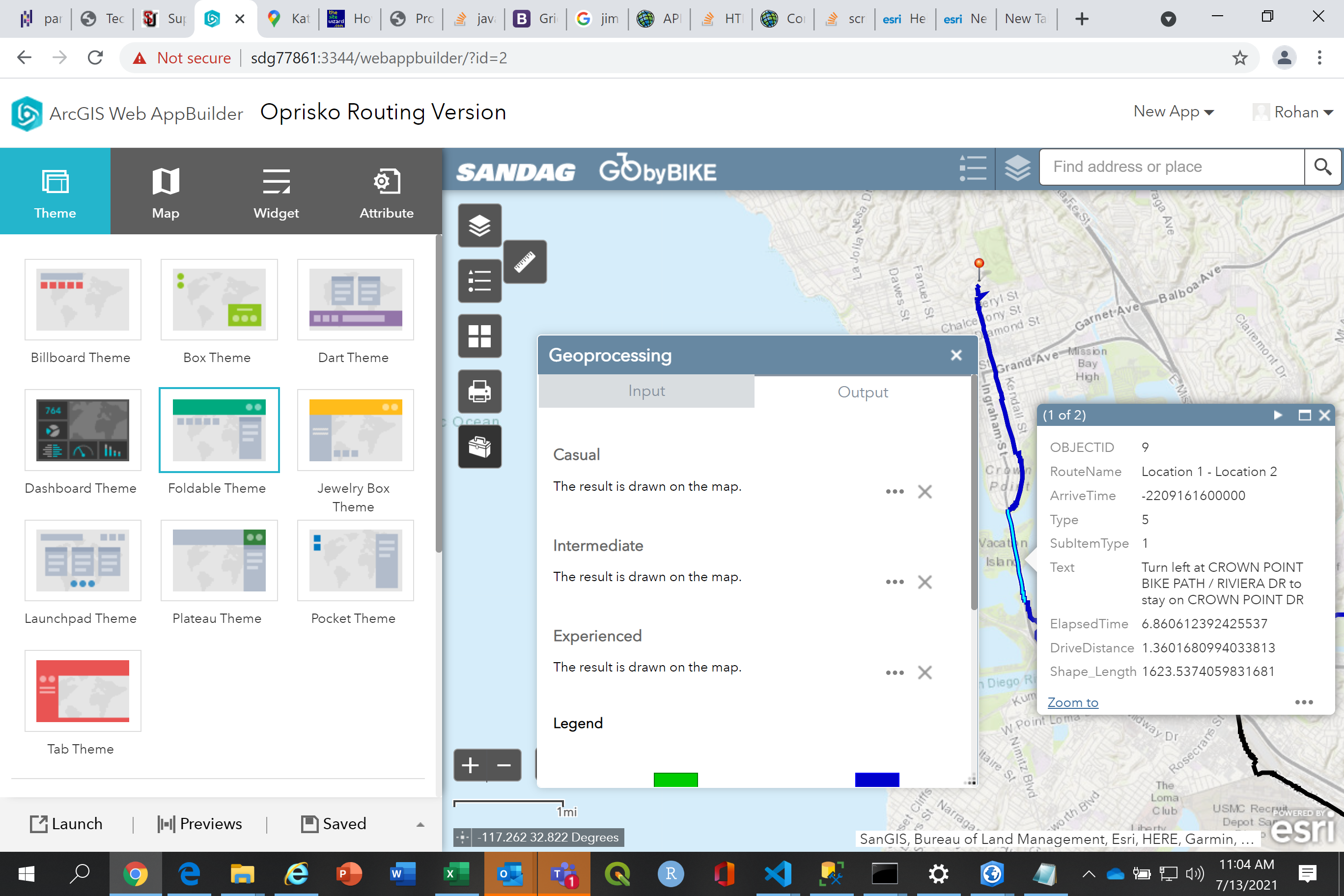1344x896 pixels.
Task: Click the Launch button
Action: pos(66,823)
